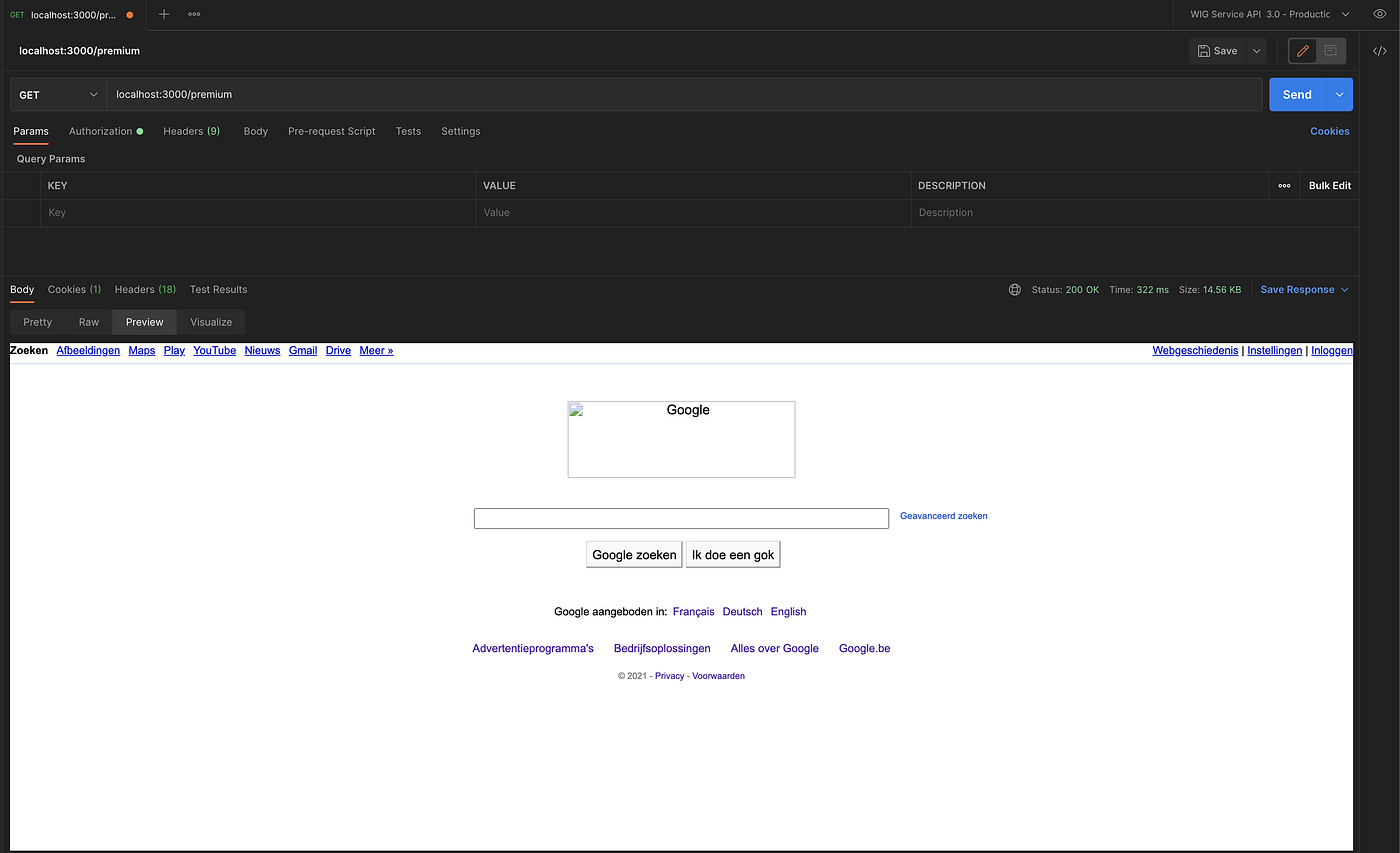Screen dimensions: 1400x853
Task: Open the request Headers (9) tab
Action: pyautogui.click(x=192, y=131)
